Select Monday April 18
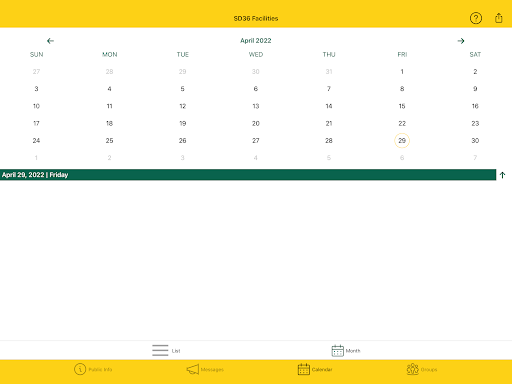Image resolution: width=512 pixels, height=384 pixels. 109,123
